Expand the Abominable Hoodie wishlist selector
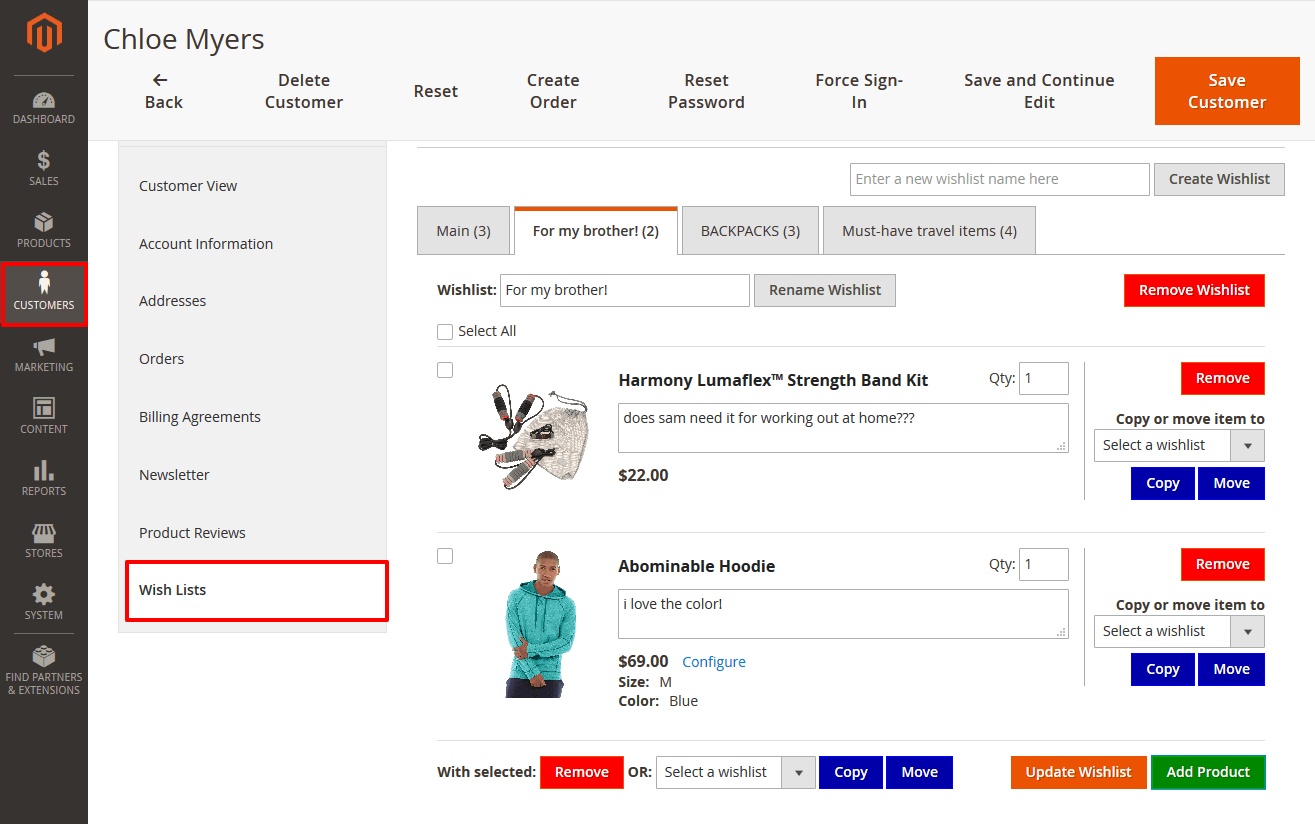1315x824 pixels. [1247, 631]
